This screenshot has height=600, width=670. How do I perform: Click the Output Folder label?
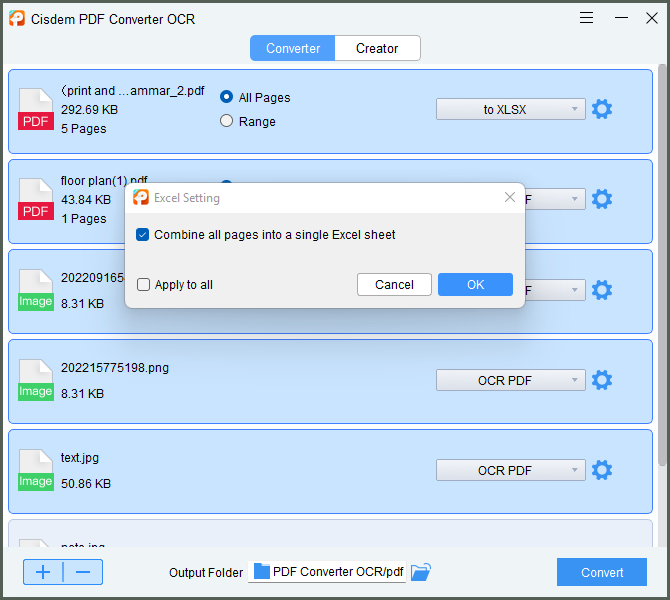206,573
